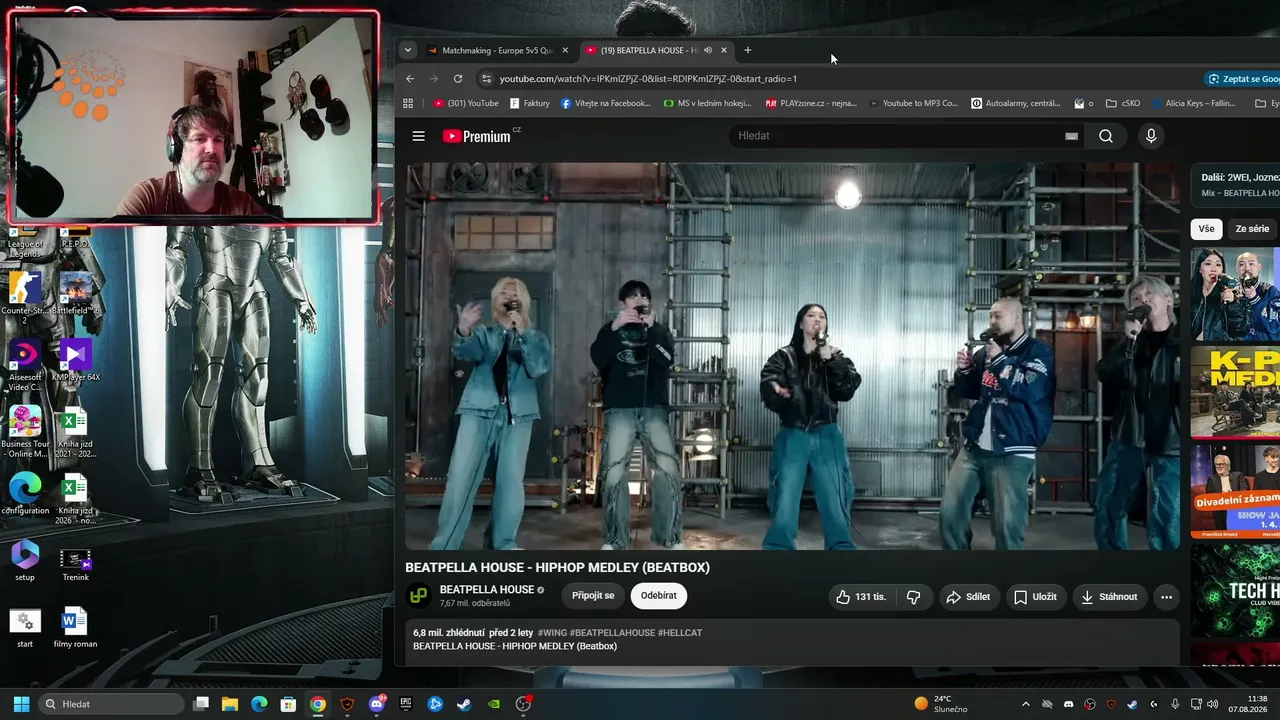The height and width of the screenshot is (720, 1280).
Task: Open Aiseesoft Video Converter desktop shortcut
Action: (25, 364)
